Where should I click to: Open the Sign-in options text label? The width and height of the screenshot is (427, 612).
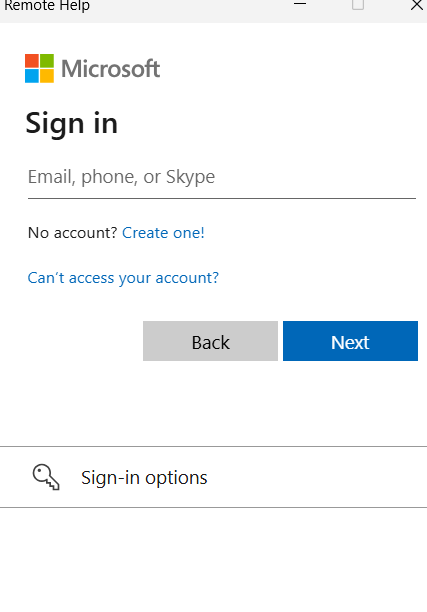[144, 478]
